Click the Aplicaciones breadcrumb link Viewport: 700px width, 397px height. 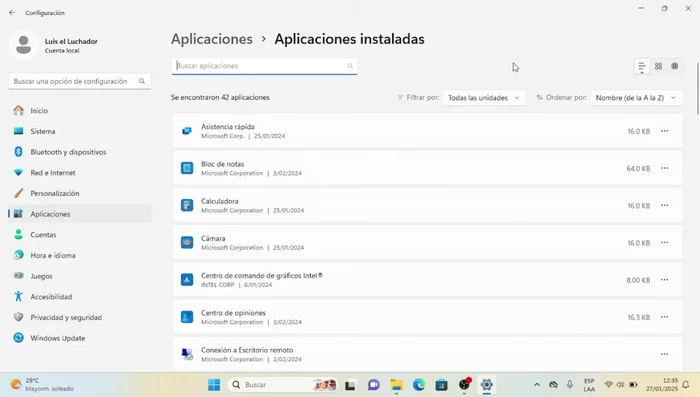212,39
